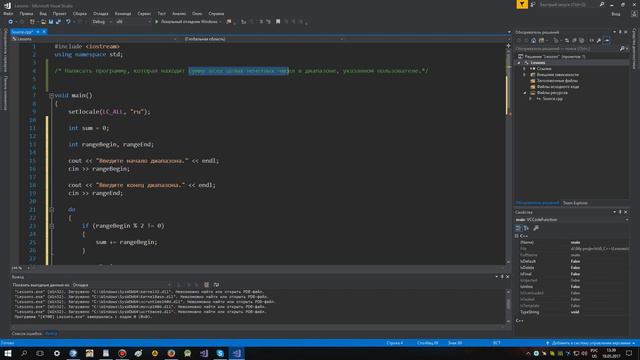Toggle word wrap in Output panel
The height and width of the screenshot is (360, 640).
coord(216,285)
